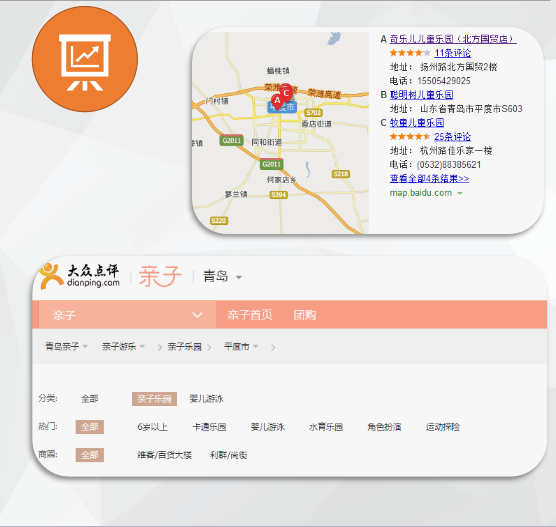The width and height of the screenshot is (556, 527).
Task: Click the S702 road badge on map
Action: point(313,113)
